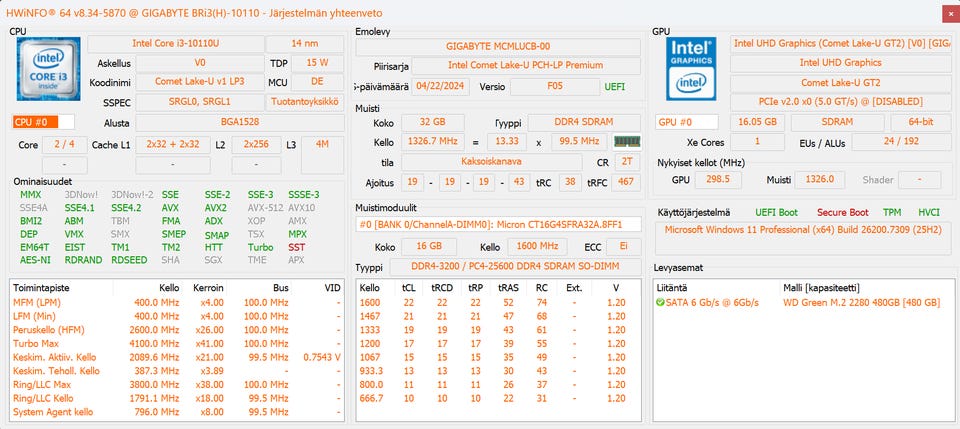960x429 pixels.
Task: Click the AES-NI feature label
Action: click(36, 259)
